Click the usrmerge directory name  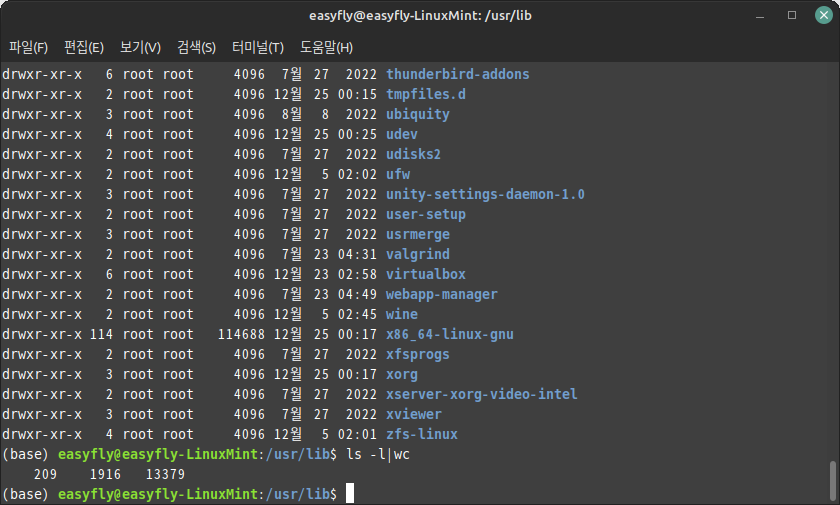418,234
